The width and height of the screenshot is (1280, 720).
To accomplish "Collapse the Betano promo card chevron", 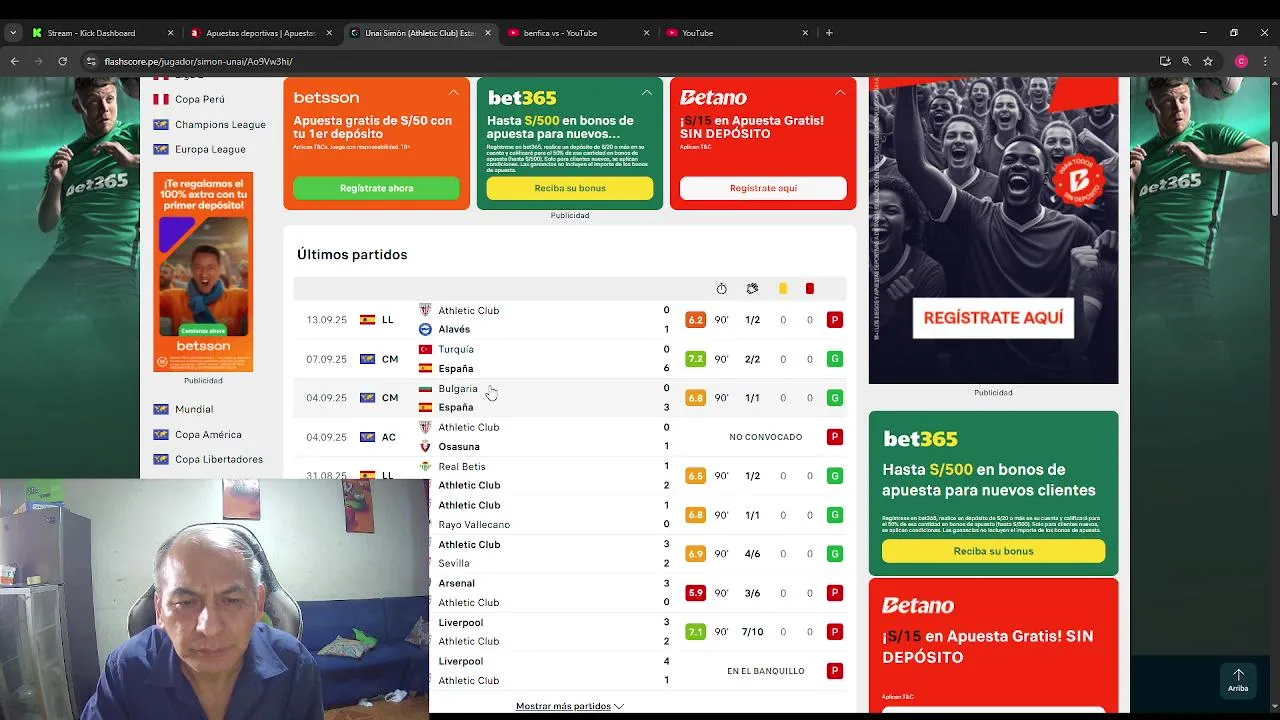I will tap(840, 93).
